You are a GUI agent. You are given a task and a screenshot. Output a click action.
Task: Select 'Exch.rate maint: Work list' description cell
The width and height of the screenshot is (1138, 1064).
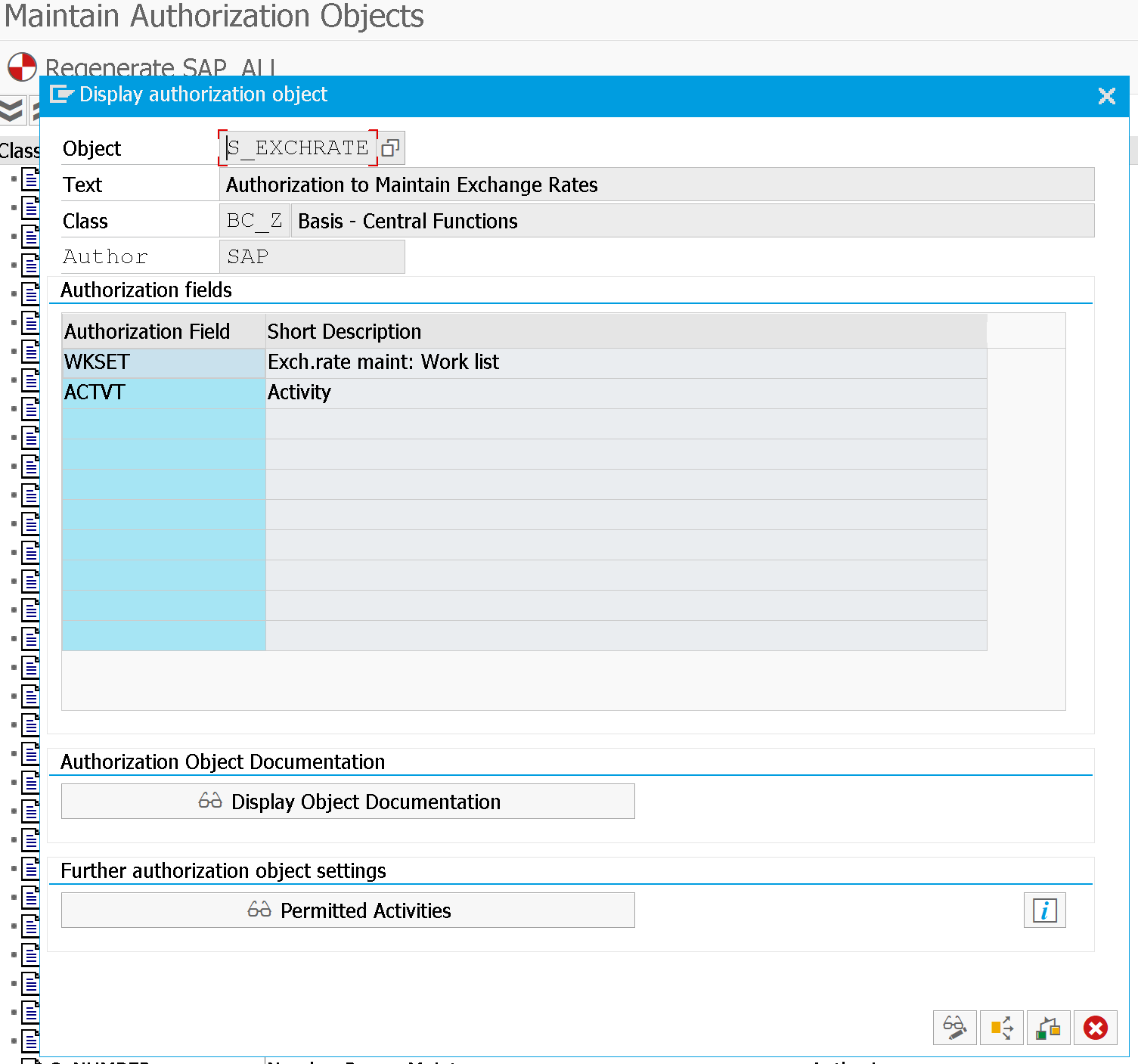pyautogui.click(x=626, y=363)
